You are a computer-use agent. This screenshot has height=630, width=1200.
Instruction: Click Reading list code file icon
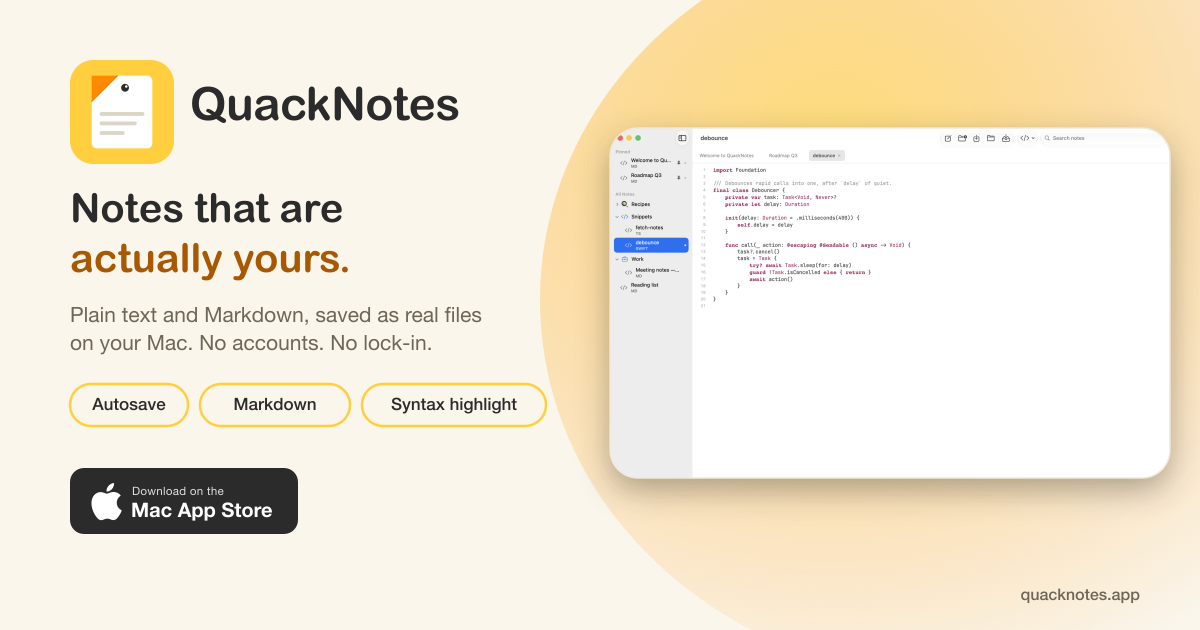coord(624,287)
